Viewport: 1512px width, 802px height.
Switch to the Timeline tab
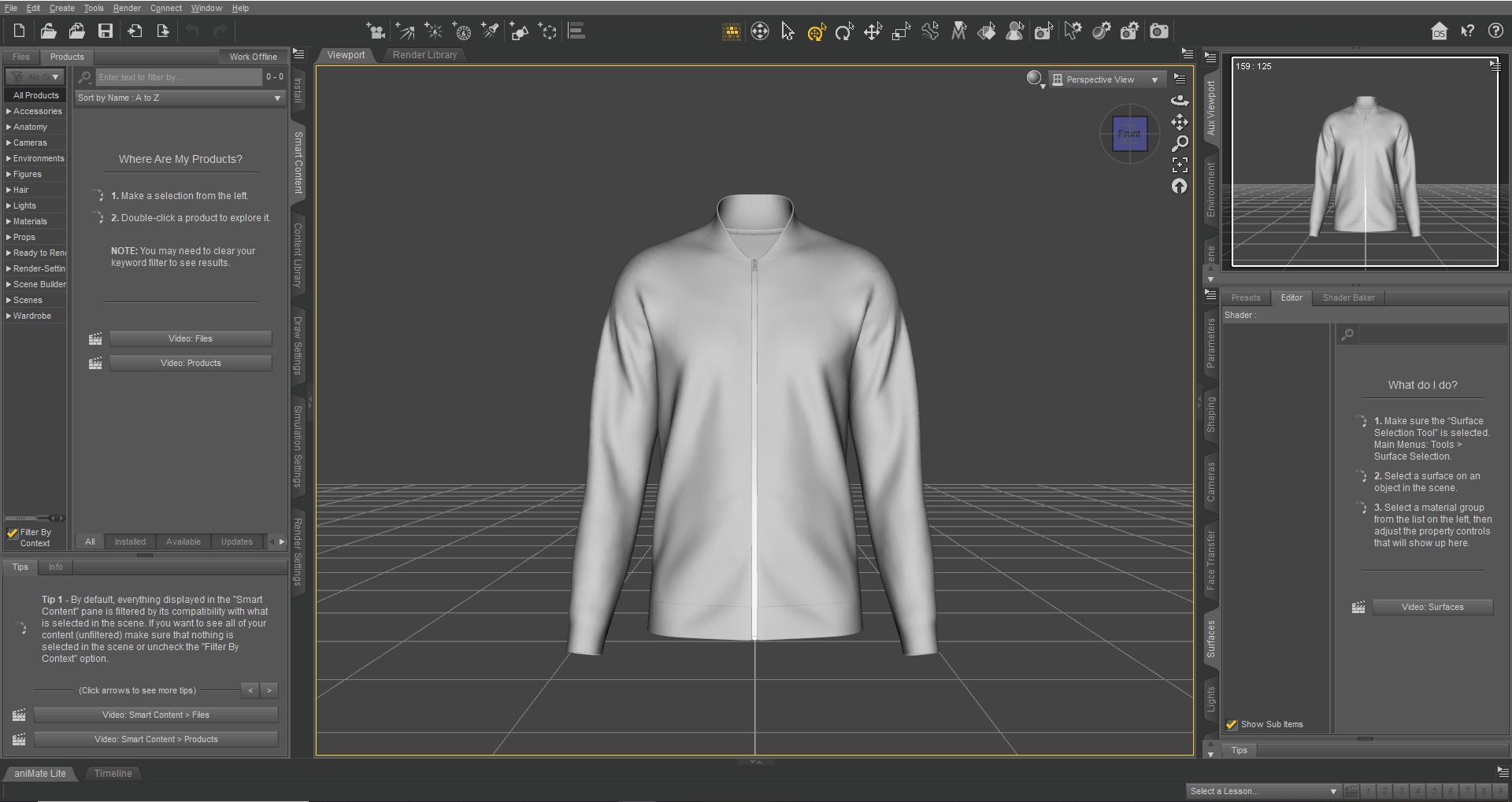(x=113, y=774)
